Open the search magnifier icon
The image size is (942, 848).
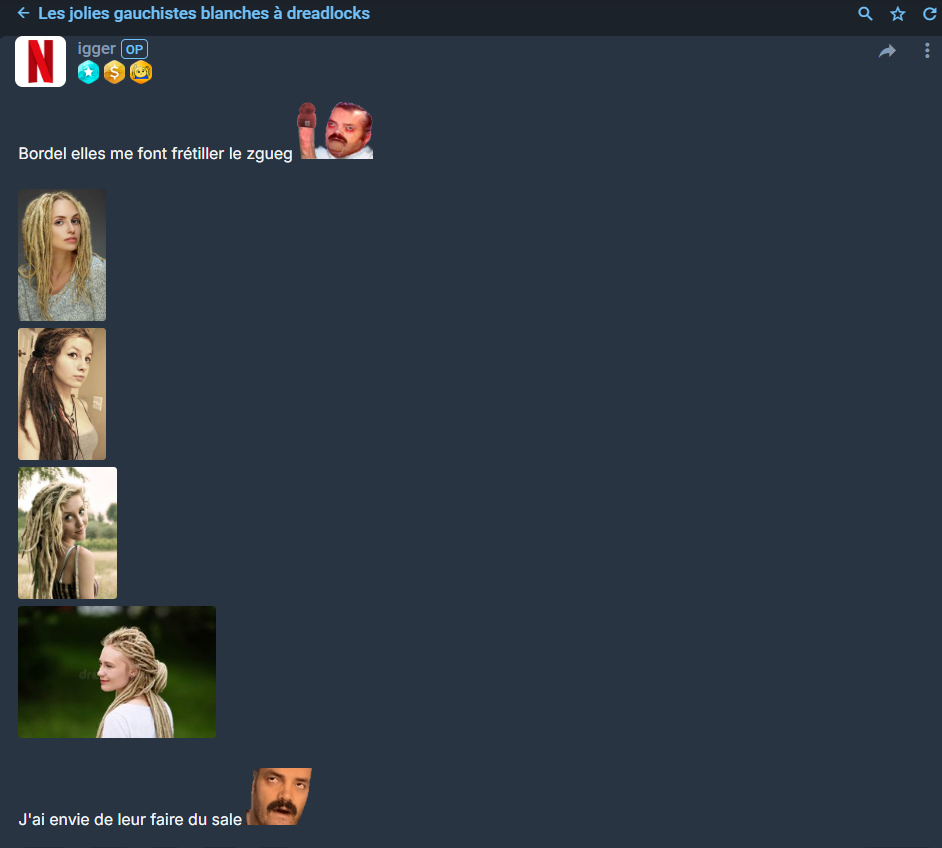click(x=865, y=14)
